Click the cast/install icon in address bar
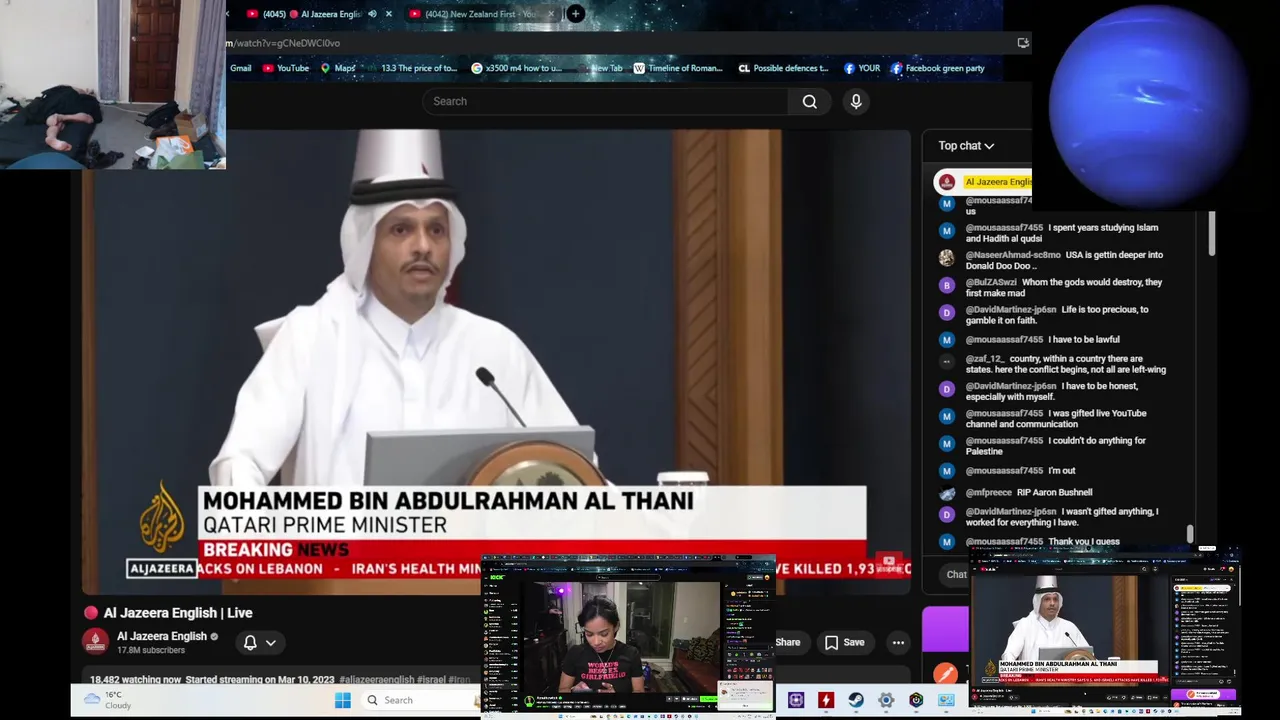 click(1022, 43)
